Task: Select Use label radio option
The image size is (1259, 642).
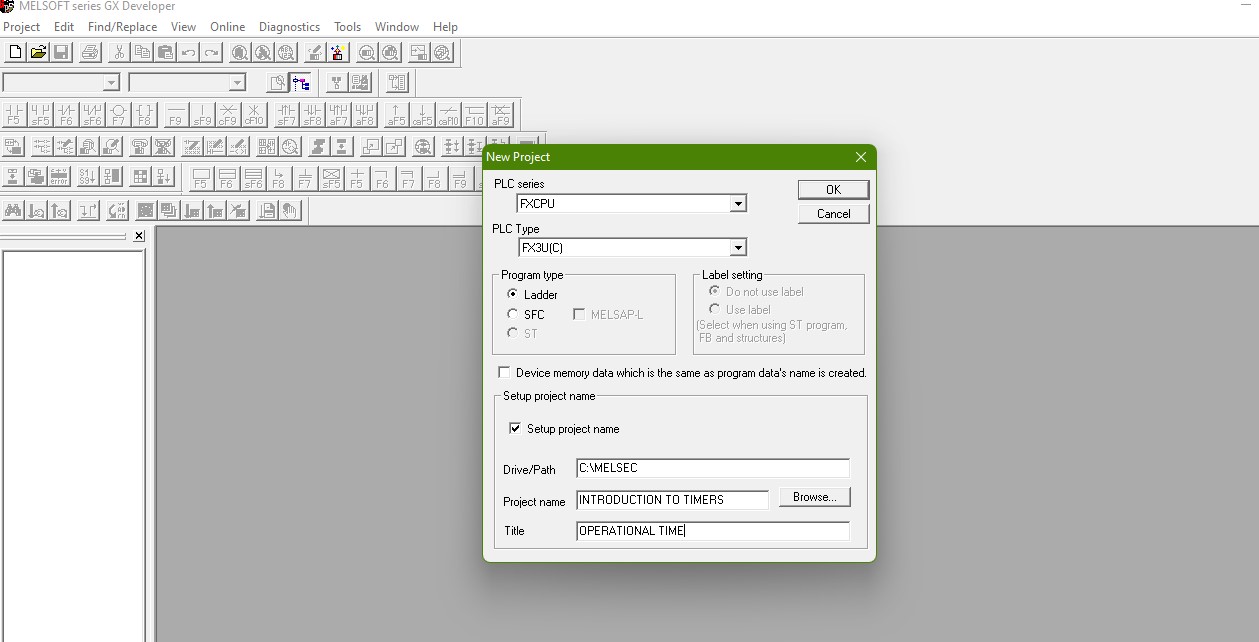Action: point(740,309)
